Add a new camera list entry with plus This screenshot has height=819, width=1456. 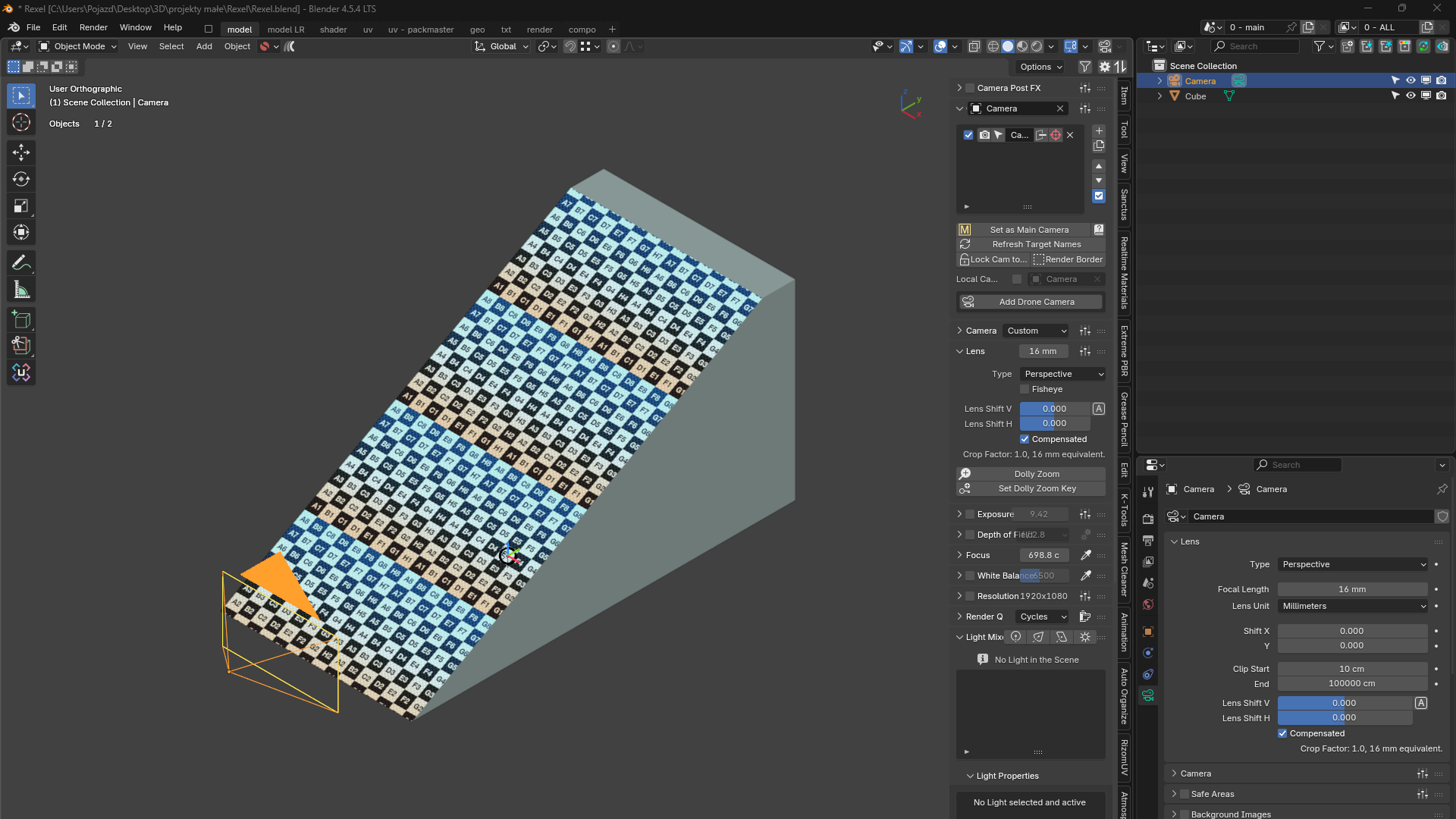pyautogui.click(x=1099, y=130)
